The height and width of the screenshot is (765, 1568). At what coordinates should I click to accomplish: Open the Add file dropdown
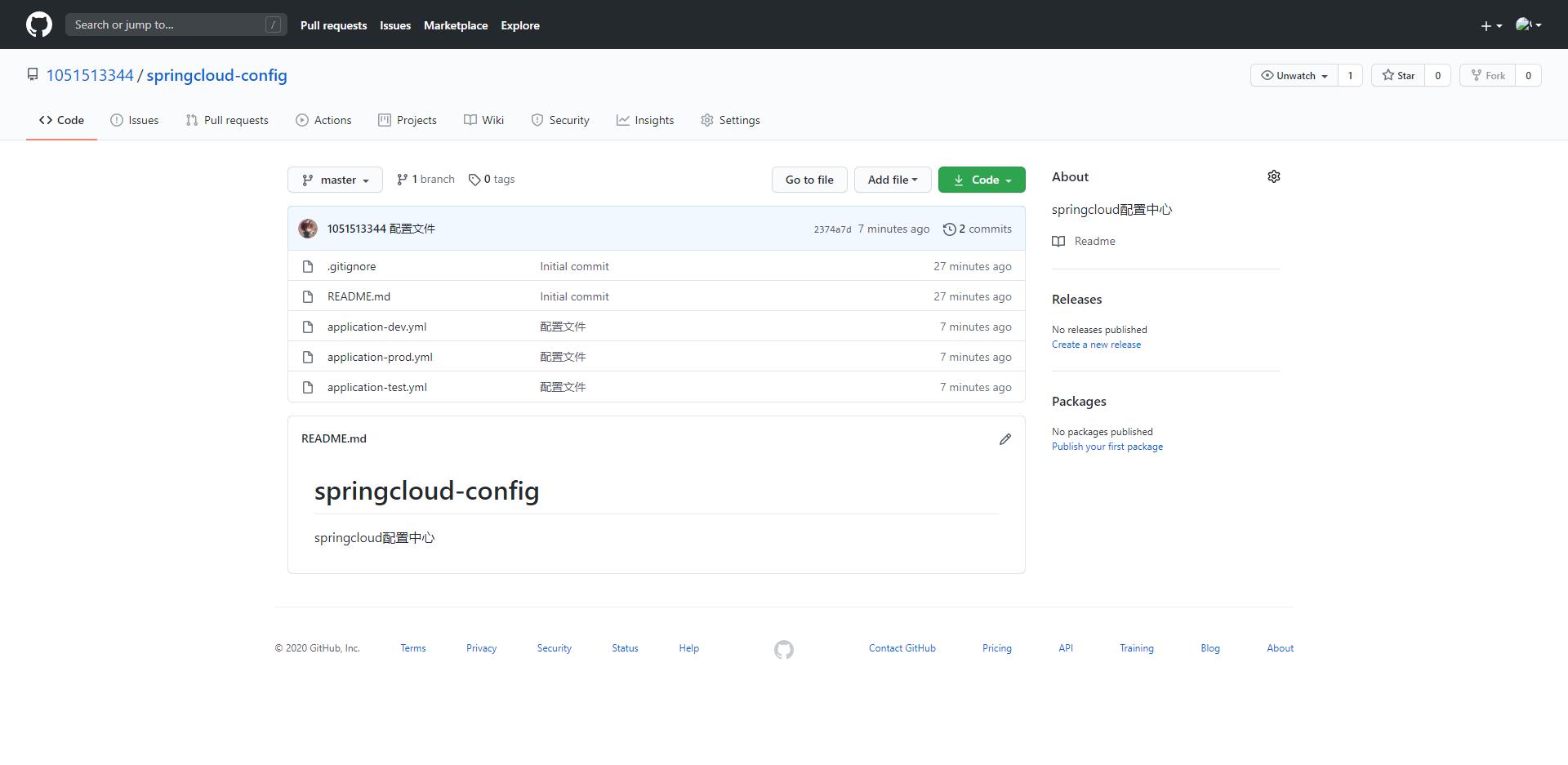pyautogui.click(x=893, y=180)
